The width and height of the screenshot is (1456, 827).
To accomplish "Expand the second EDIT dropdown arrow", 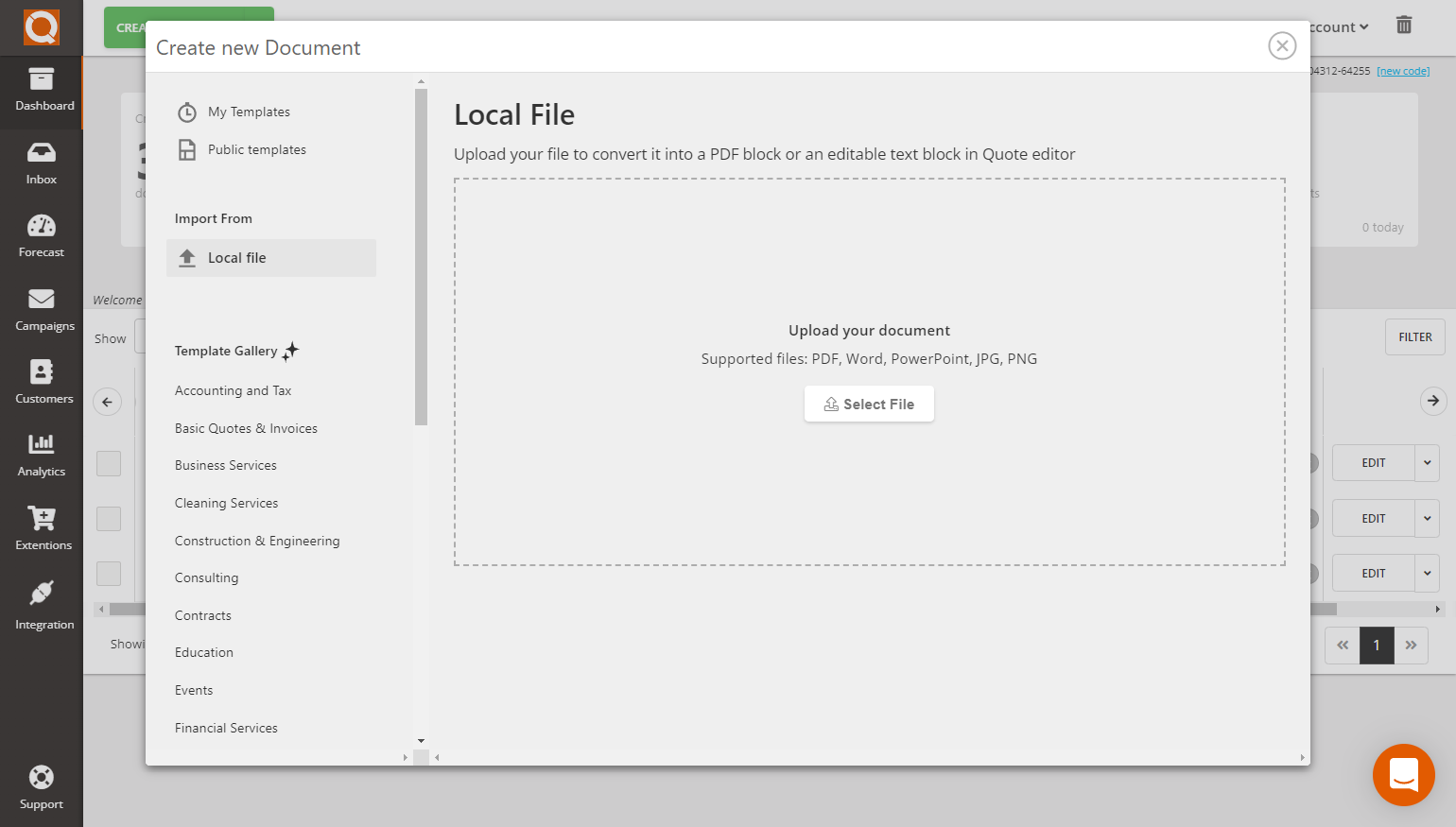I will click(x=1428, y=518).
